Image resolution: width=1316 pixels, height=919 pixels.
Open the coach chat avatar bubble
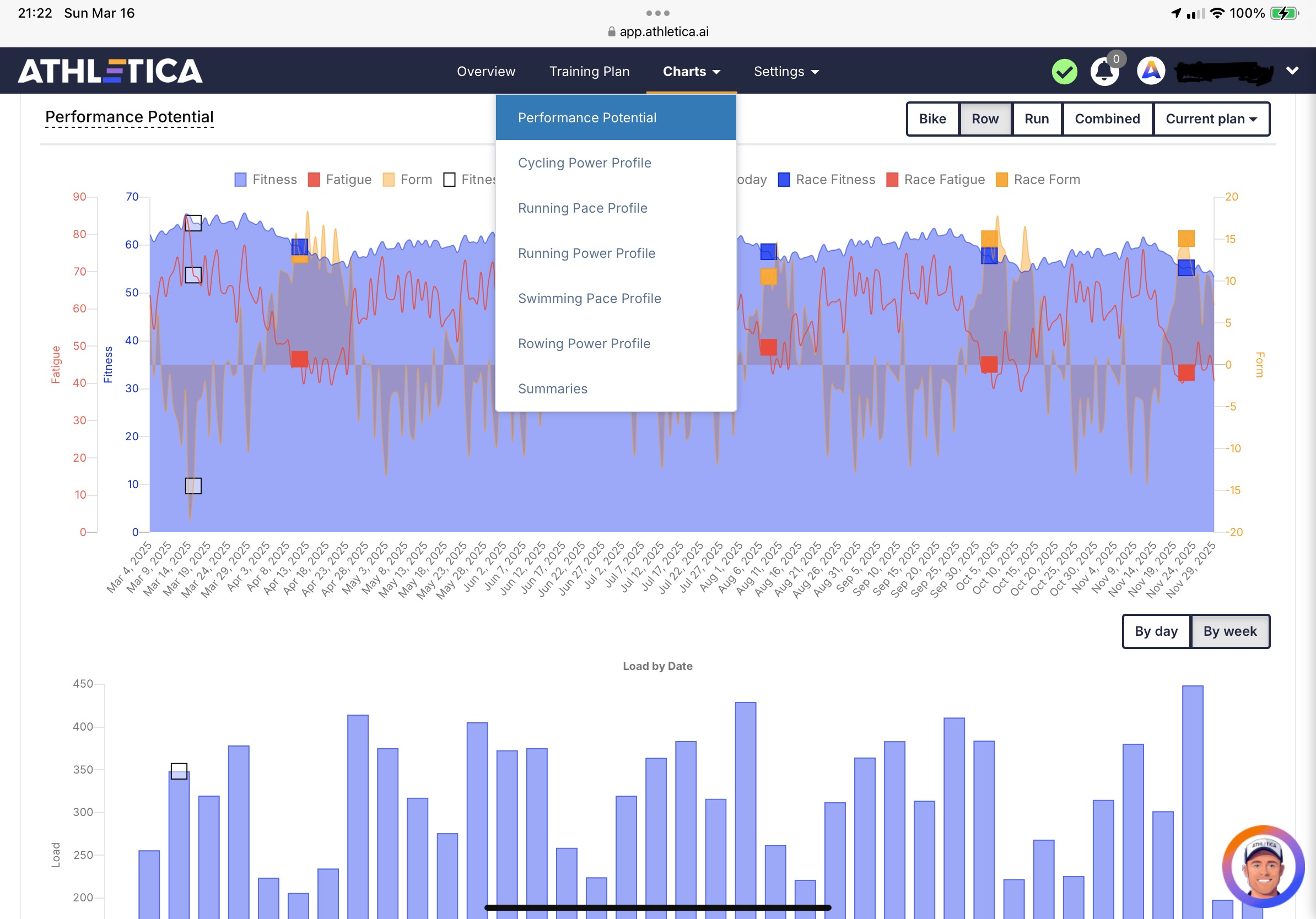click(x=1263, y=866)
